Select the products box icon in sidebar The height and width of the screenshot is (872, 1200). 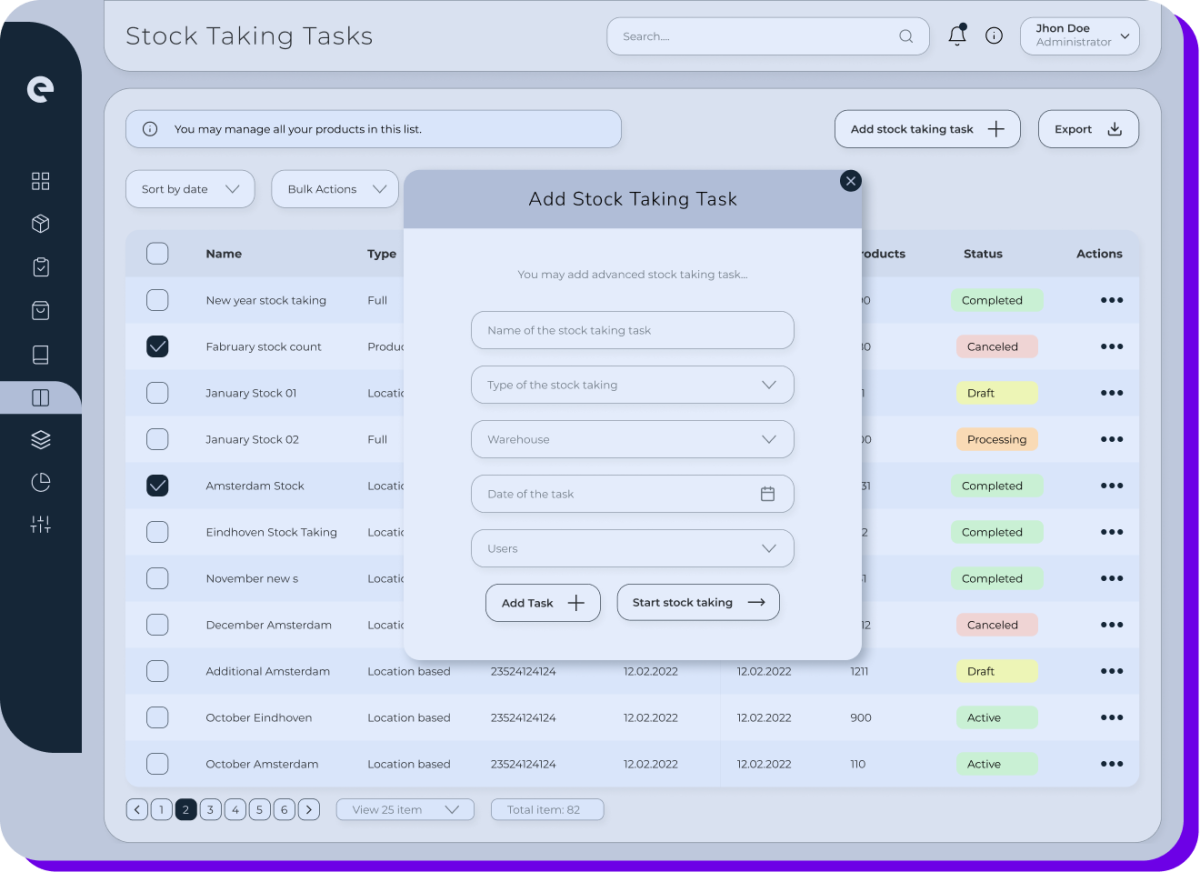[40, 223]
